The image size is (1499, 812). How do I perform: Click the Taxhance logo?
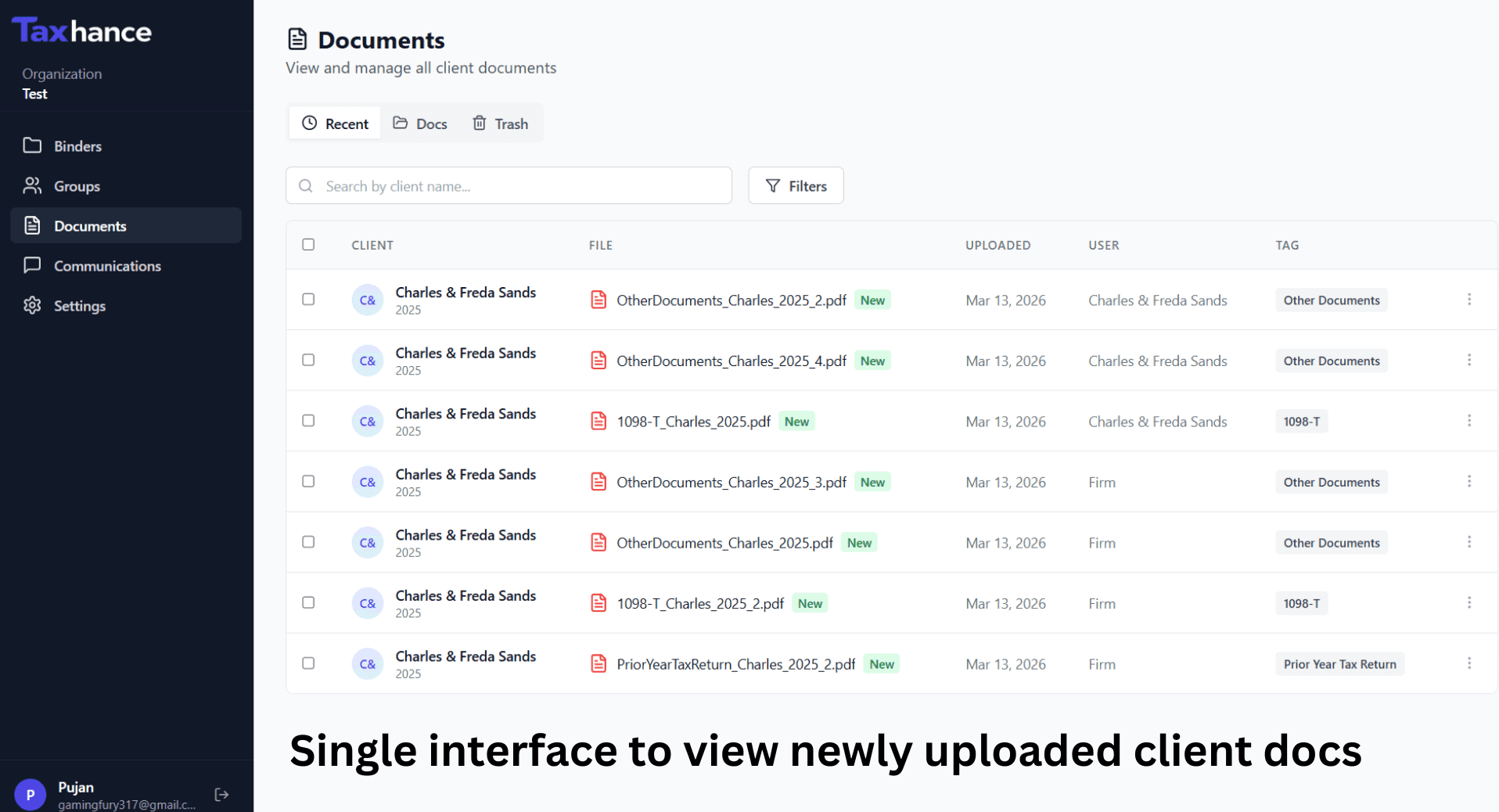81,31
